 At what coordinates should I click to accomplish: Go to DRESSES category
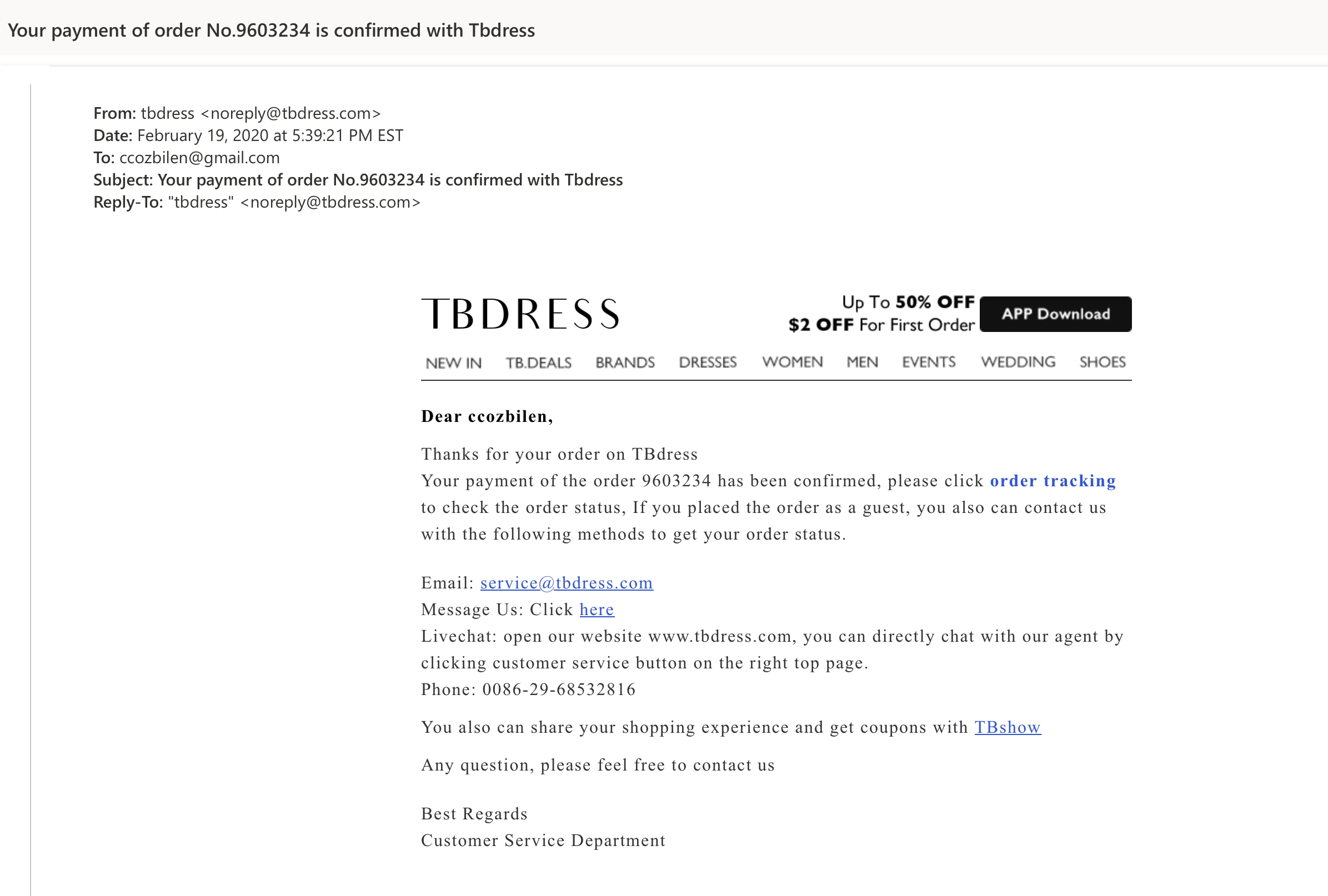(x=708, y=362)
